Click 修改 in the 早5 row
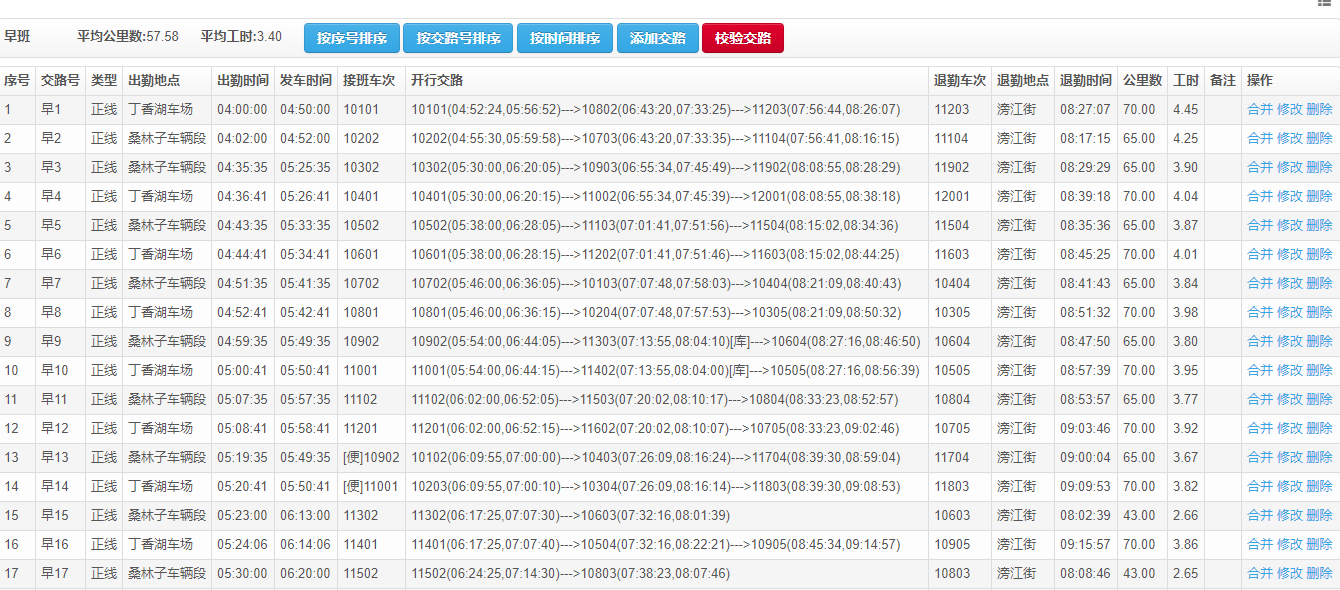1340x590 pixels. coord(1289,226)
